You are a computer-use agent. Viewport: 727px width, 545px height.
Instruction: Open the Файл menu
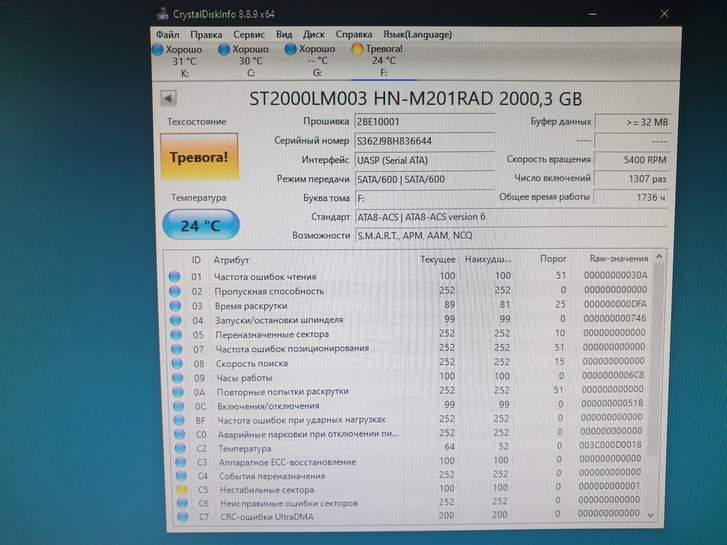click(x=167, y=34)
